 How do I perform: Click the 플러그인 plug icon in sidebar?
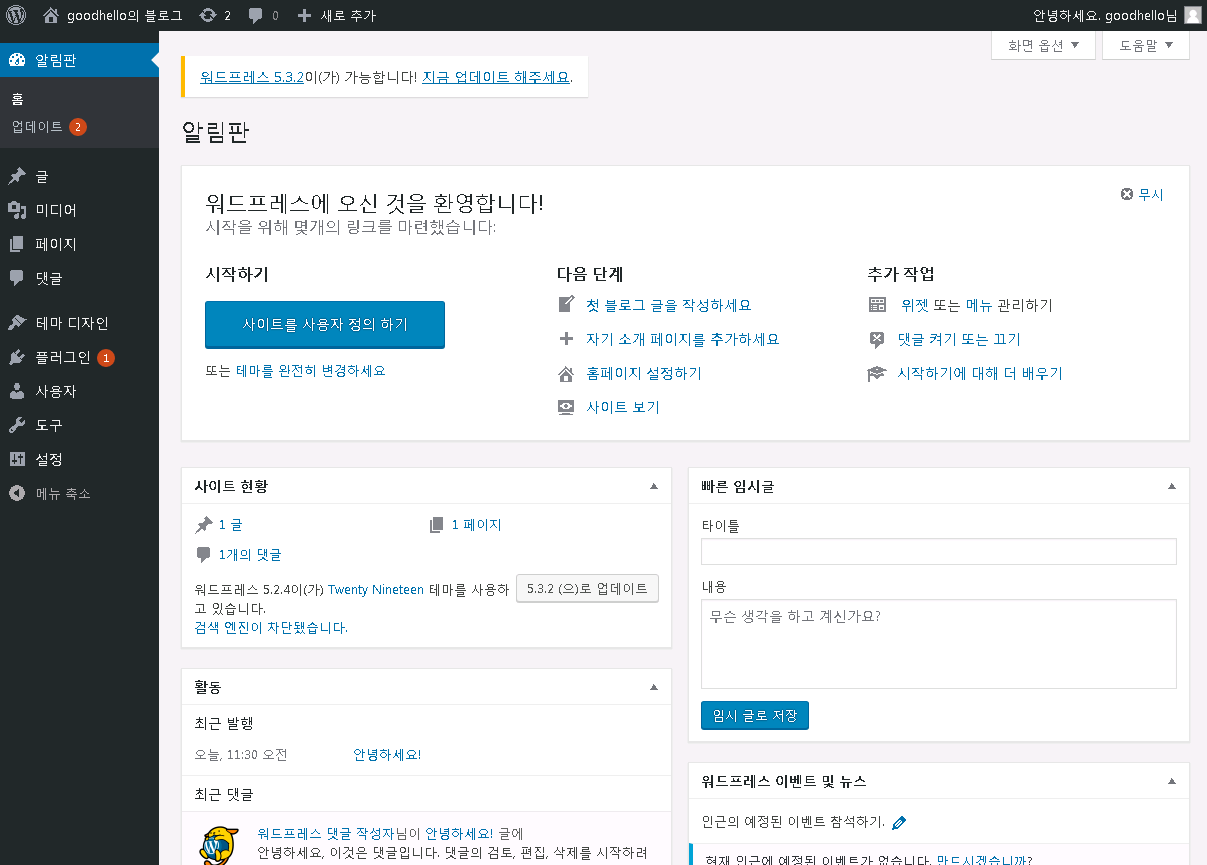(17, 357)
